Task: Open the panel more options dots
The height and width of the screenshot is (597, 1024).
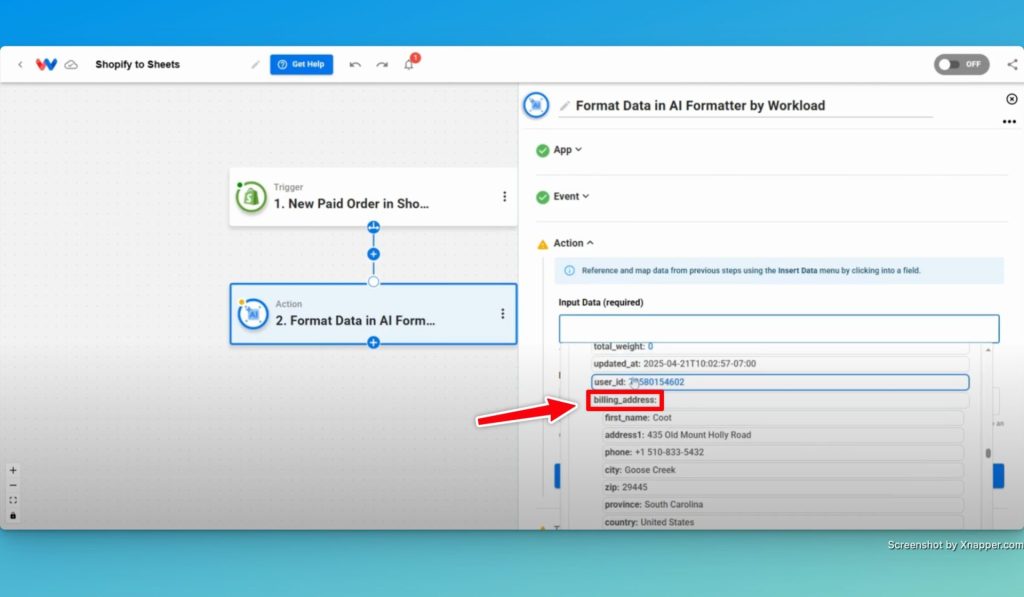Action: point(1010,121)
